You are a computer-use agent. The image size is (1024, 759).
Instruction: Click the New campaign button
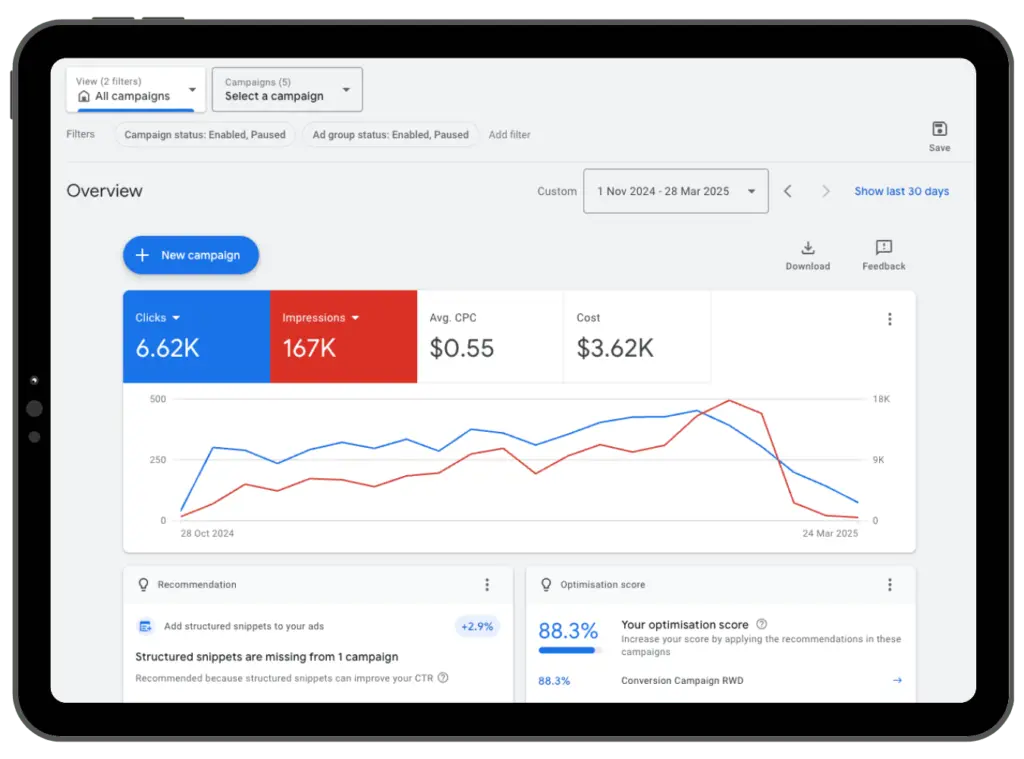191,255
